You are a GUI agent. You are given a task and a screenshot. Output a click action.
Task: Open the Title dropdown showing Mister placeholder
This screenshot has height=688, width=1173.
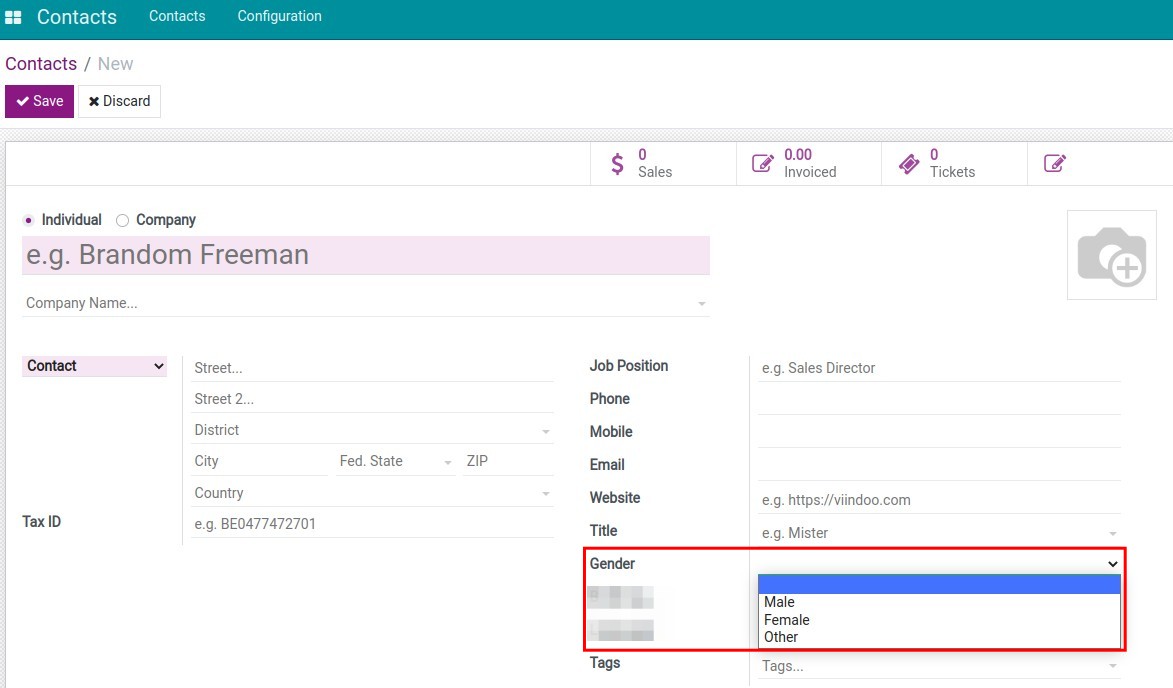coord(1112,532)
